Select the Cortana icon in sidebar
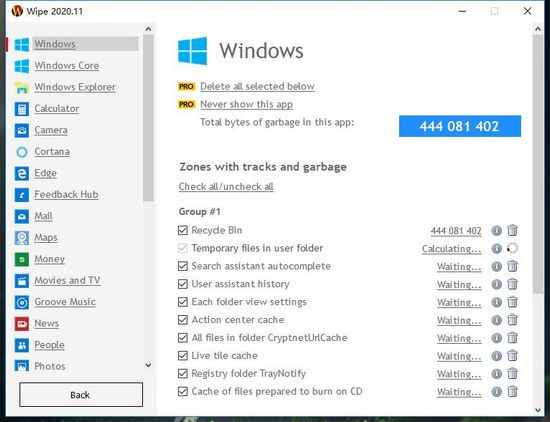Image resolution: width=550 pixels, height=422 pixels. (22, 152)
